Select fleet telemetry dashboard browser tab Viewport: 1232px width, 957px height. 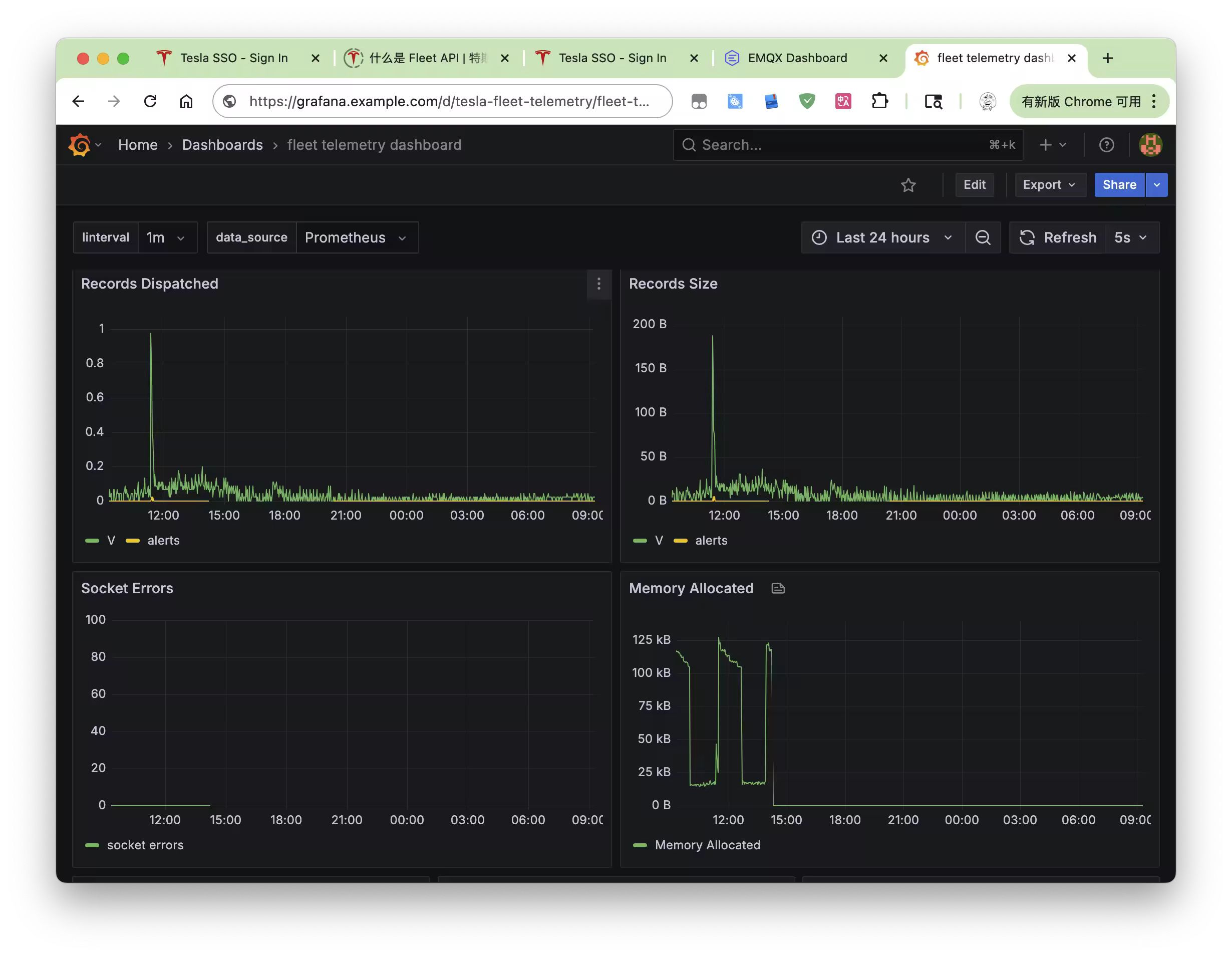pos(995,58)
